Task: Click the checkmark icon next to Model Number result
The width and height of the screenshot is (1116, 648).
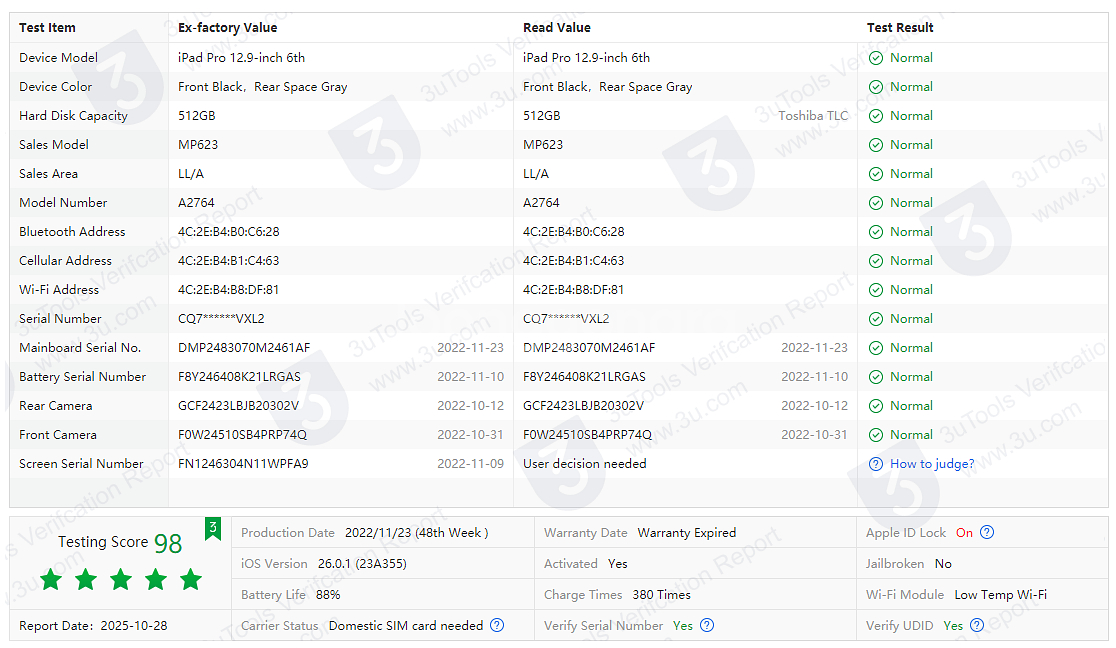Action: coord(875,202)
